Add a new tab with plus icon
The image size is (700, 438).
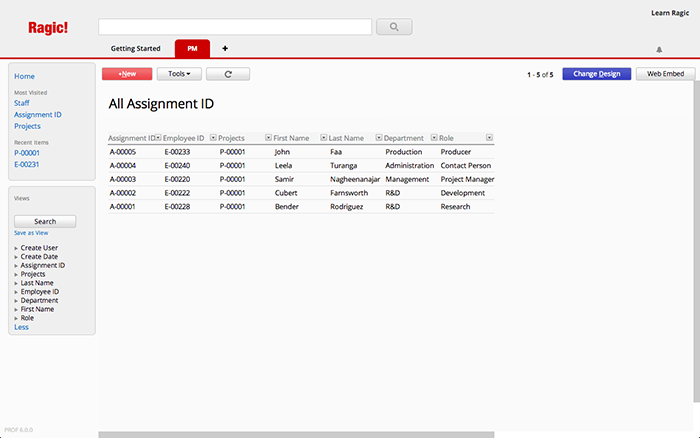coord(225,48)
